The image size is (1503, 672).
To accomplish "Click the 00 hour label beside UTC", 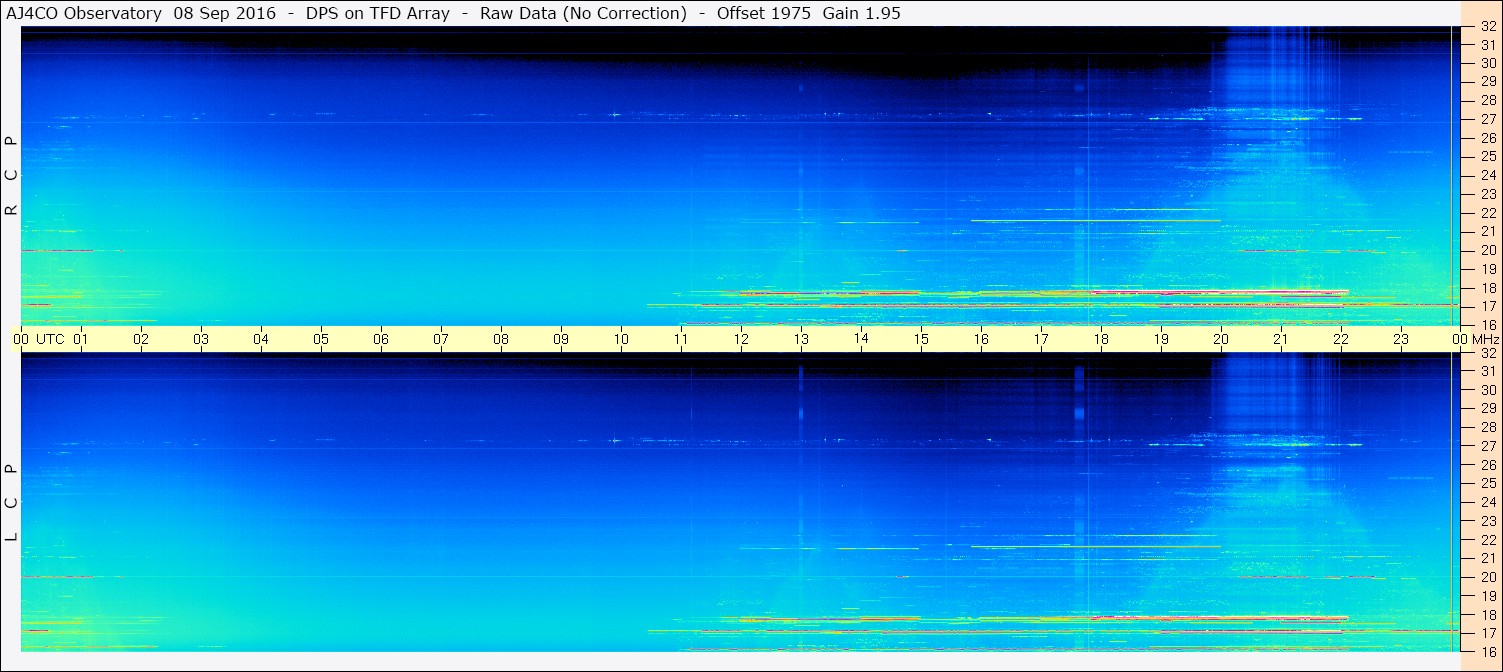I will pos(21,339).
